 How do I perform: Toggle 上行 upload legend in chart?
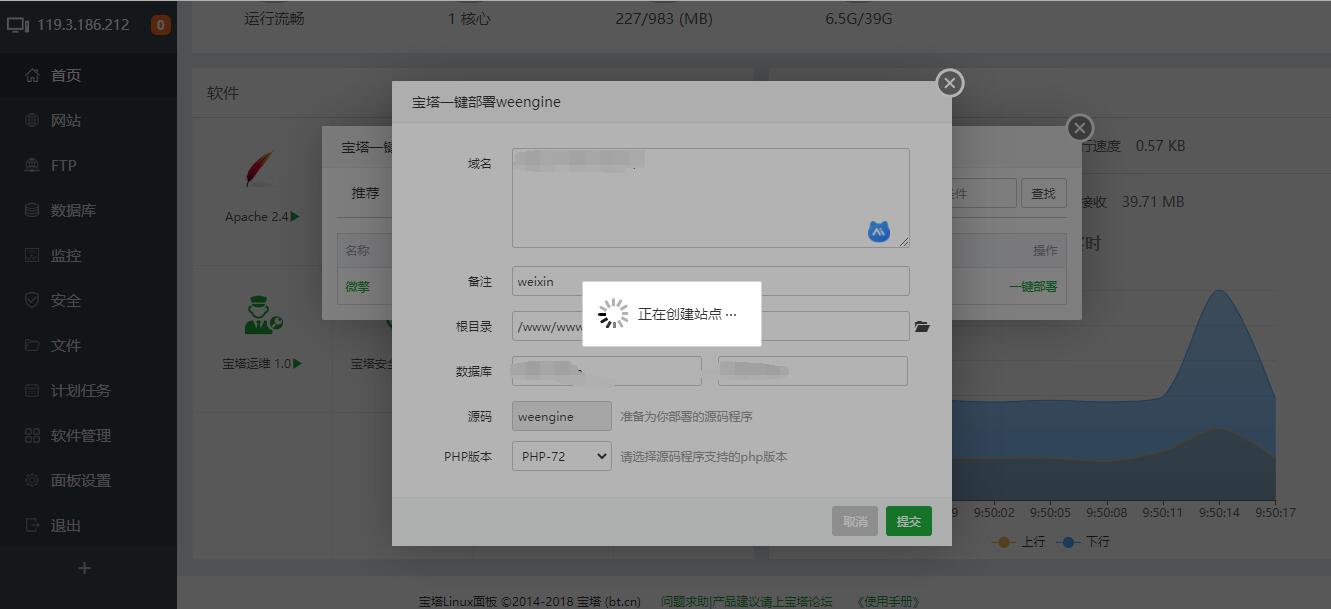[1021, 541]
